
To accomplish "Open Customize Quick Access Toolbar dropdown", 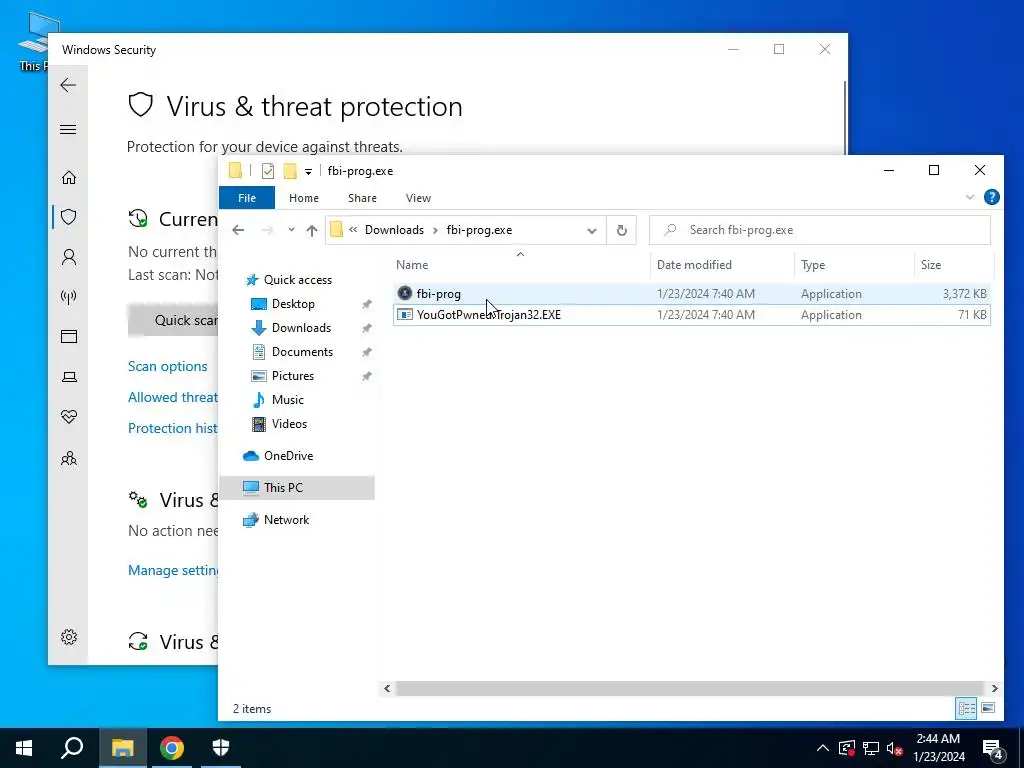I will click(x=308, y=172).
